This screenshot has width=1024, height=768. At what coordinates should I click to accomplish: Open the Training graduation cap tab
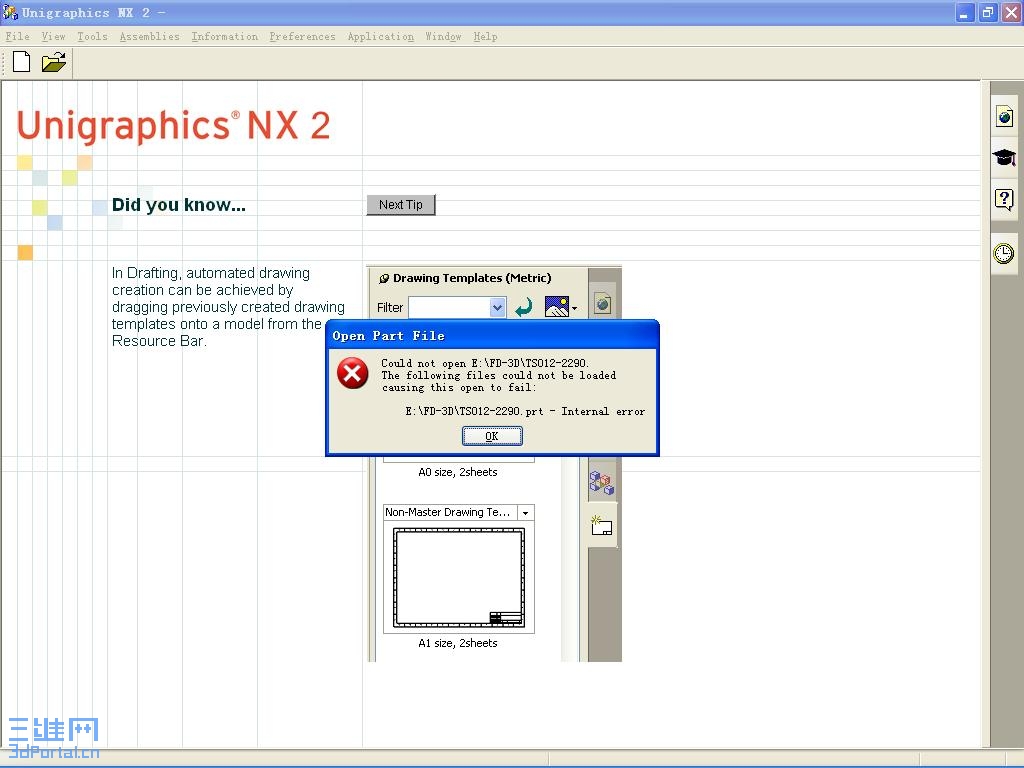pos(1004,157)
